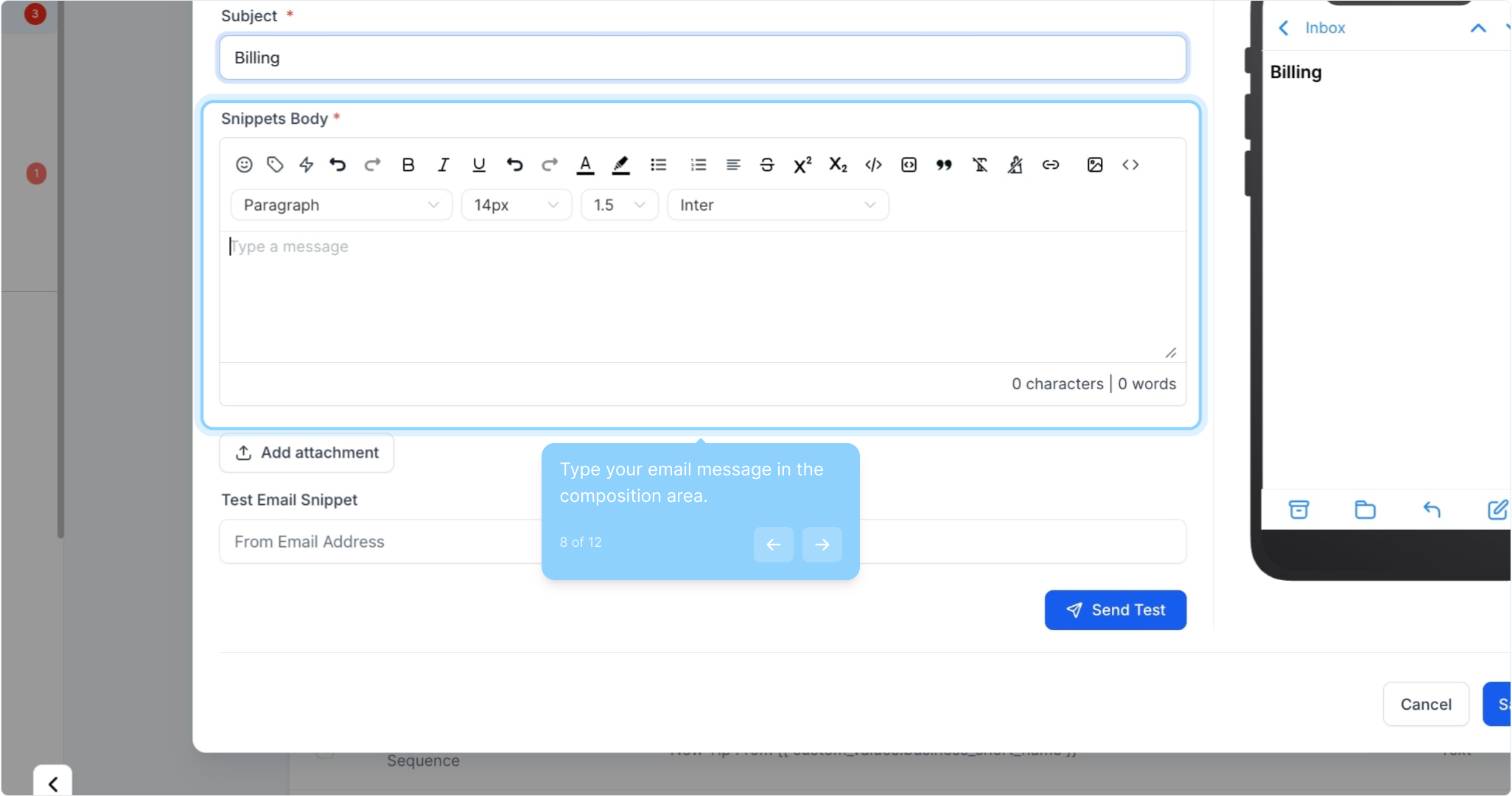Toggle bold formatting
The image size is (1512, 796).
pos(407,164)
